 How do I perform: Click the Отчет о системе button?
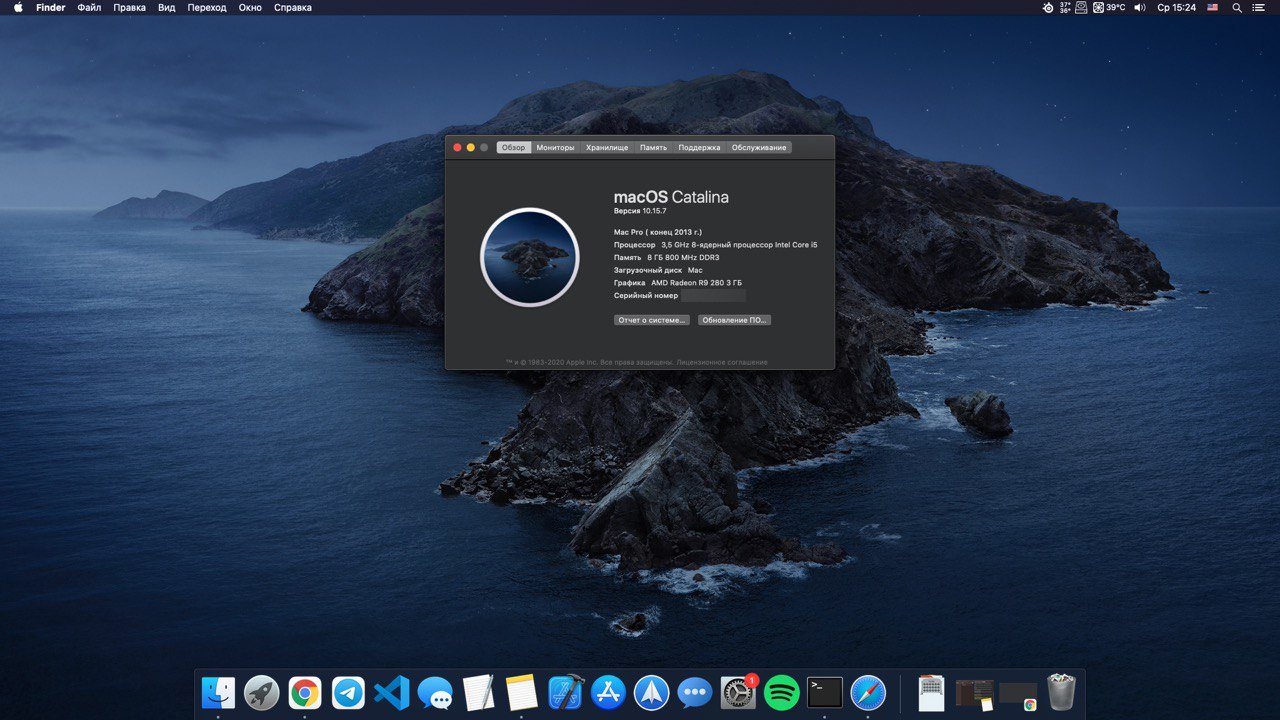651,320
